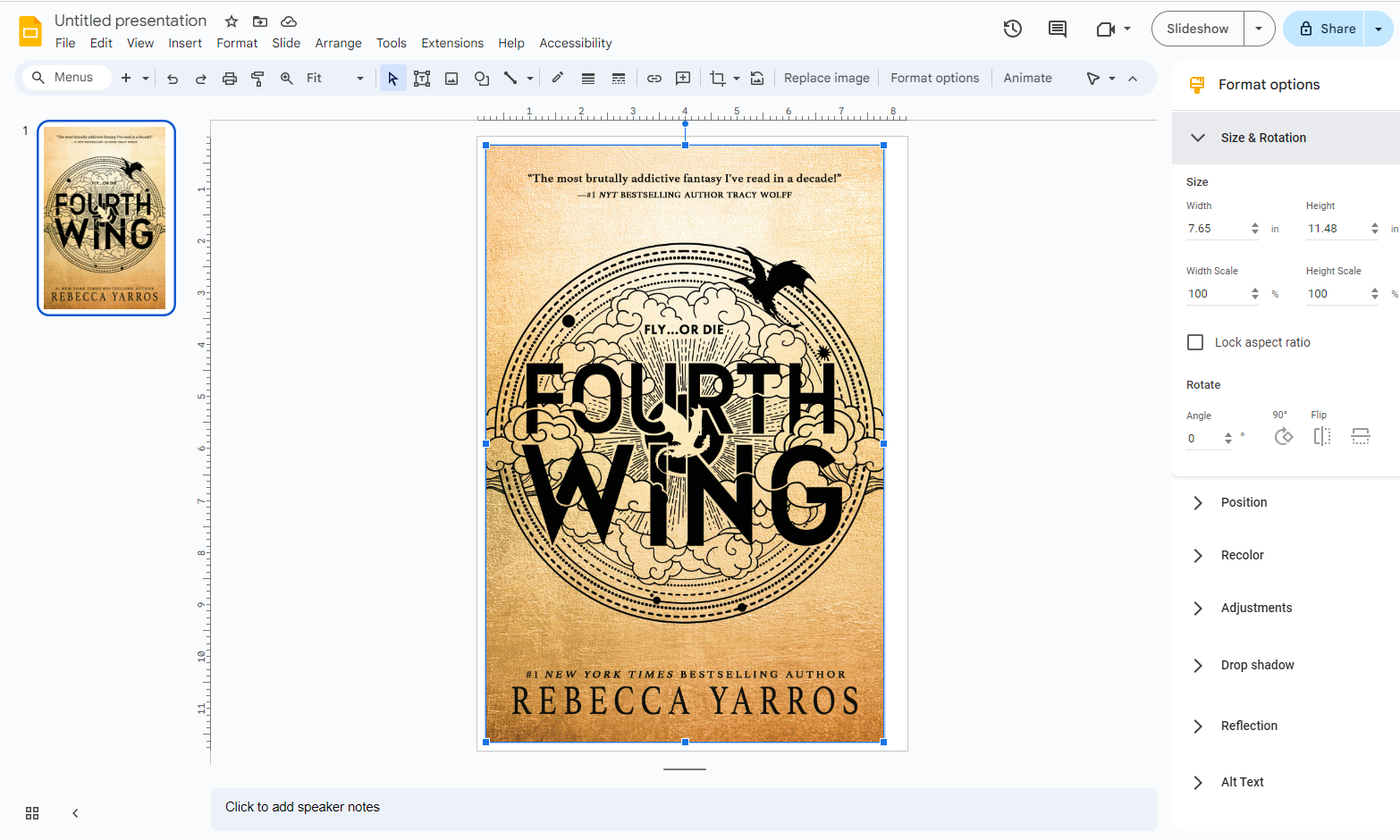Open new slide layout dropdown arrow
The width and height of the screenshot is (1400, 840).
tap(146, 79)
